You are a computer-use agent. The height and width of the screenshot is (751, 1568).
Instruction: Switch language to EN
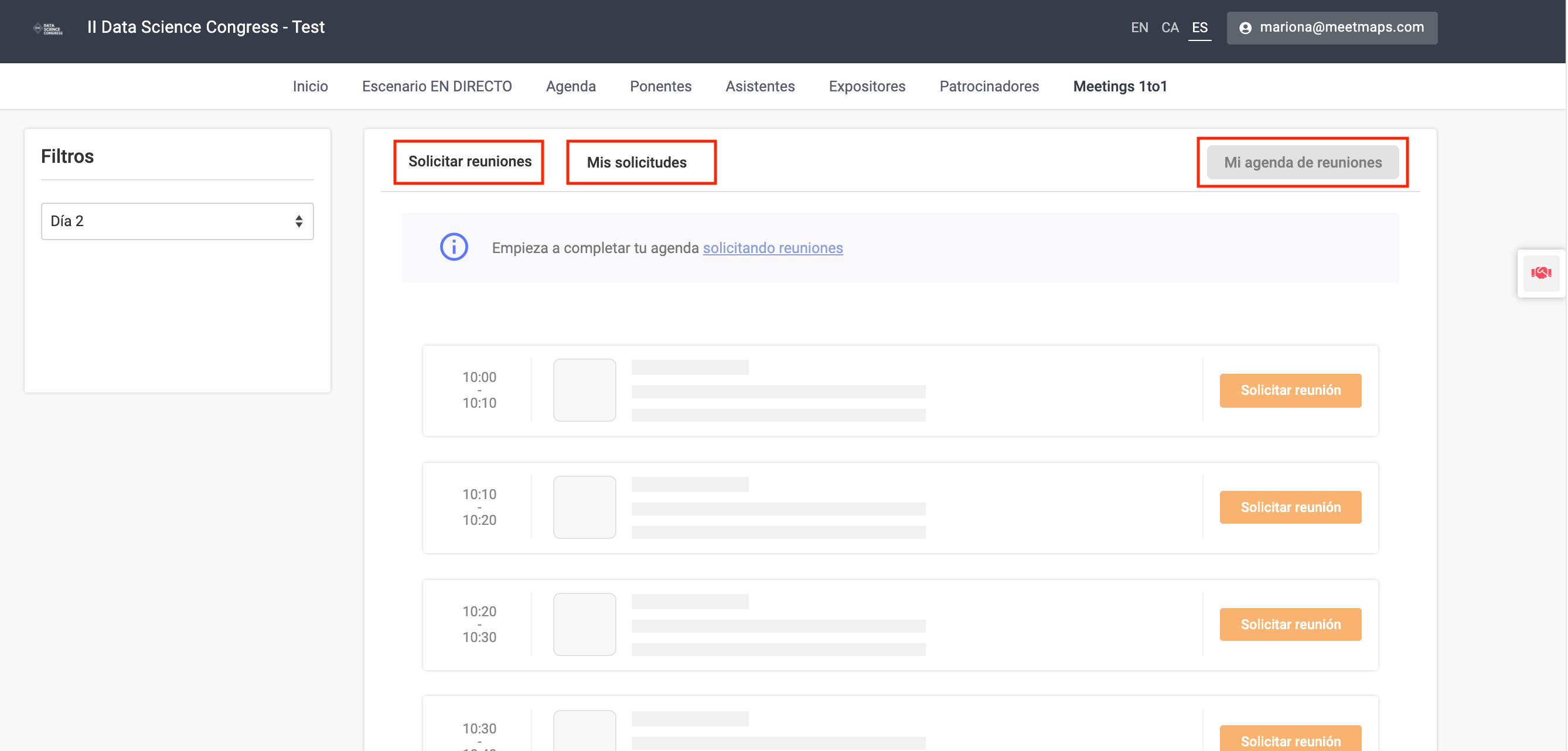(1139, 28)
